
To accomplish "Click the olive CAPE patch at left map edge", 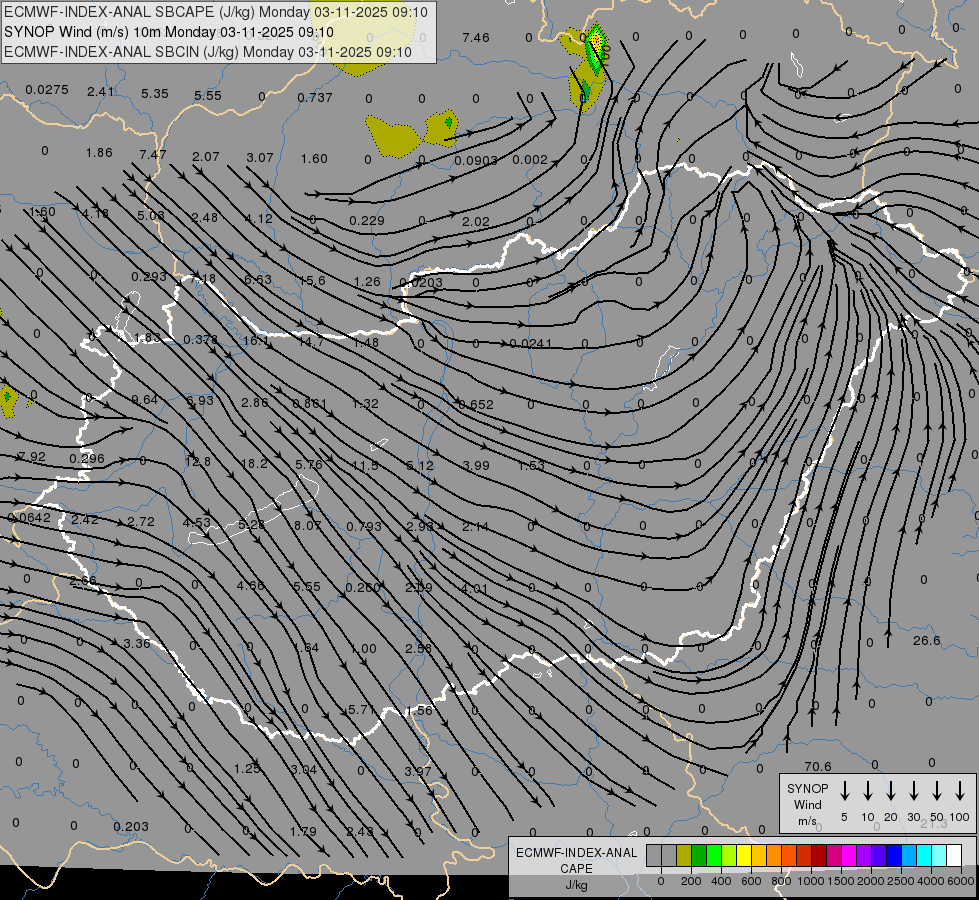I will pos(7,401).
